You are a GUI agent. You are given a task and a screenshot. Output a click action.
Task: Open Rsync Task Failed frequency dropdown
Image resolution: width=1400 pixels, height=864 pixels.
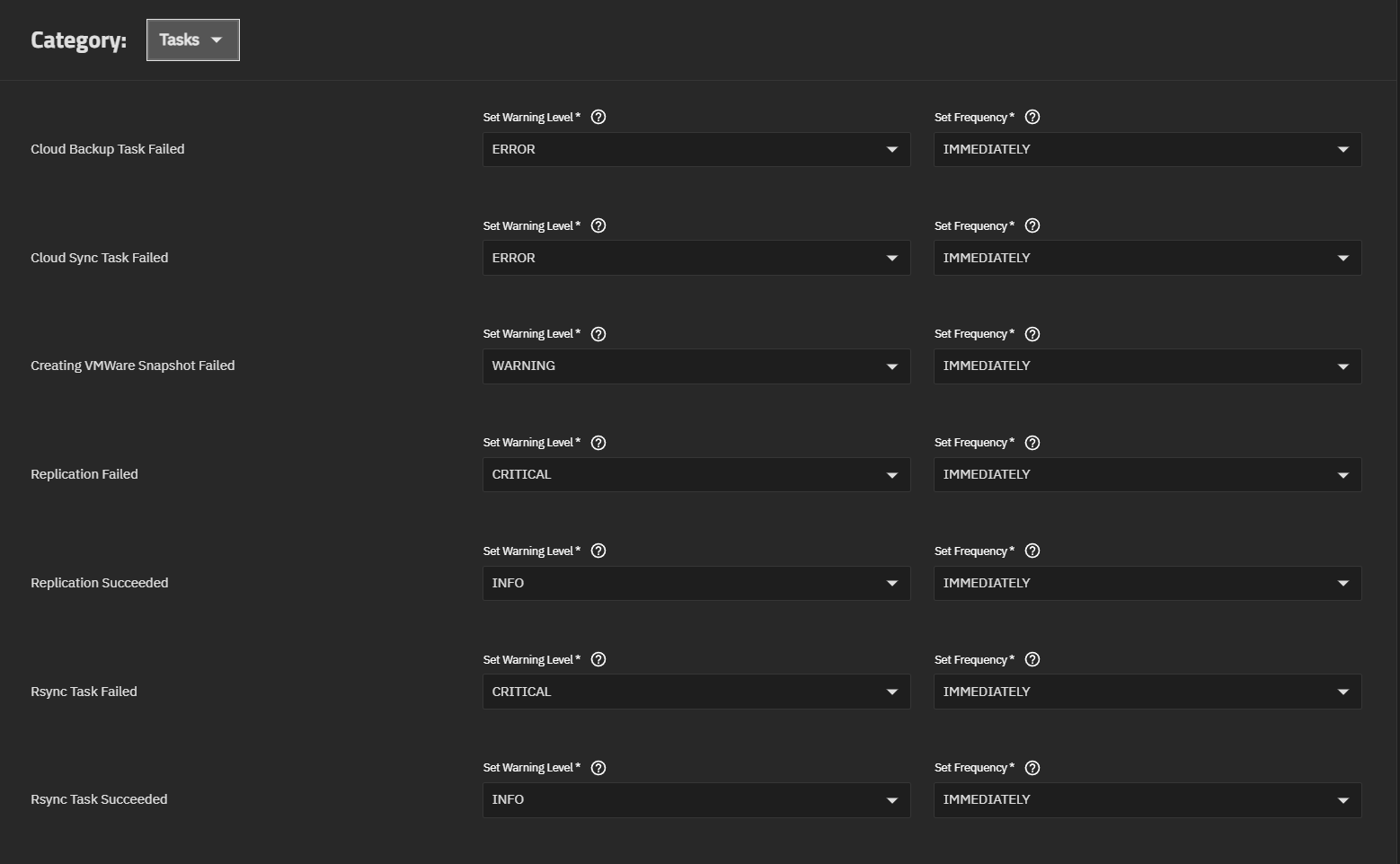[1147, 692]
